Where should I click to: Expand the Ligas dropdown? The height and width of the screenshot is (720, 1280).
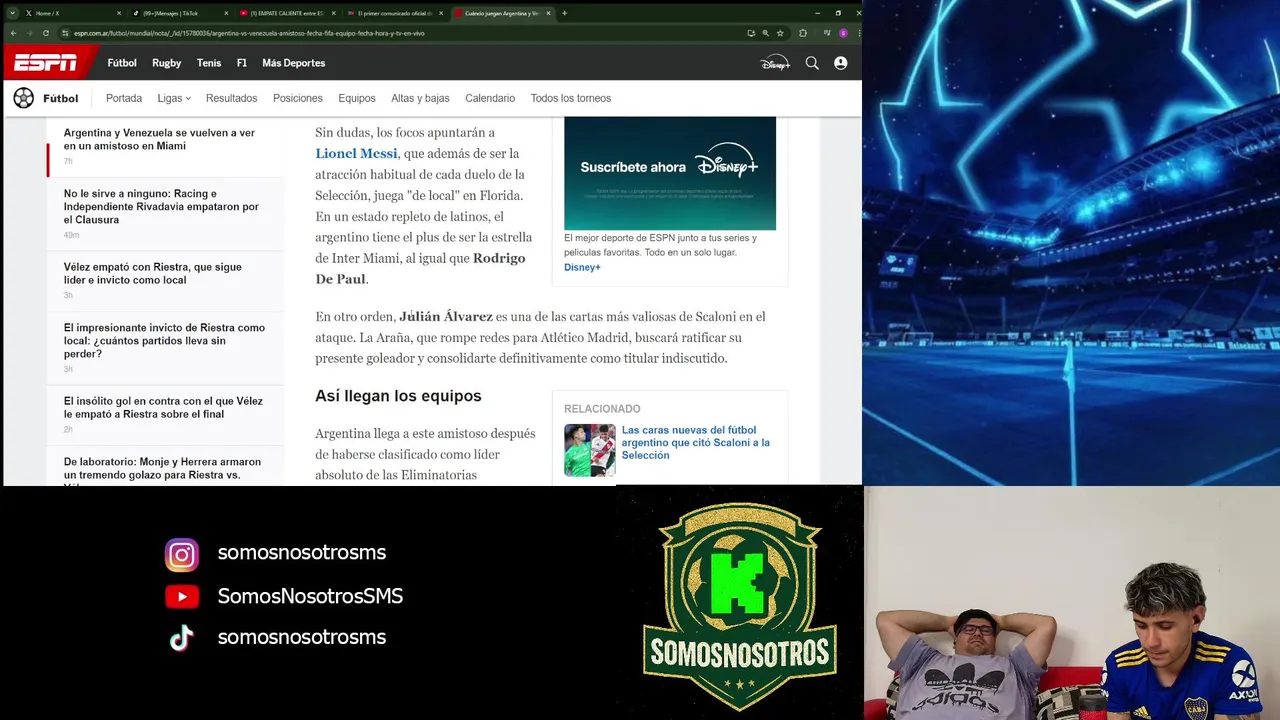[174, 98]
